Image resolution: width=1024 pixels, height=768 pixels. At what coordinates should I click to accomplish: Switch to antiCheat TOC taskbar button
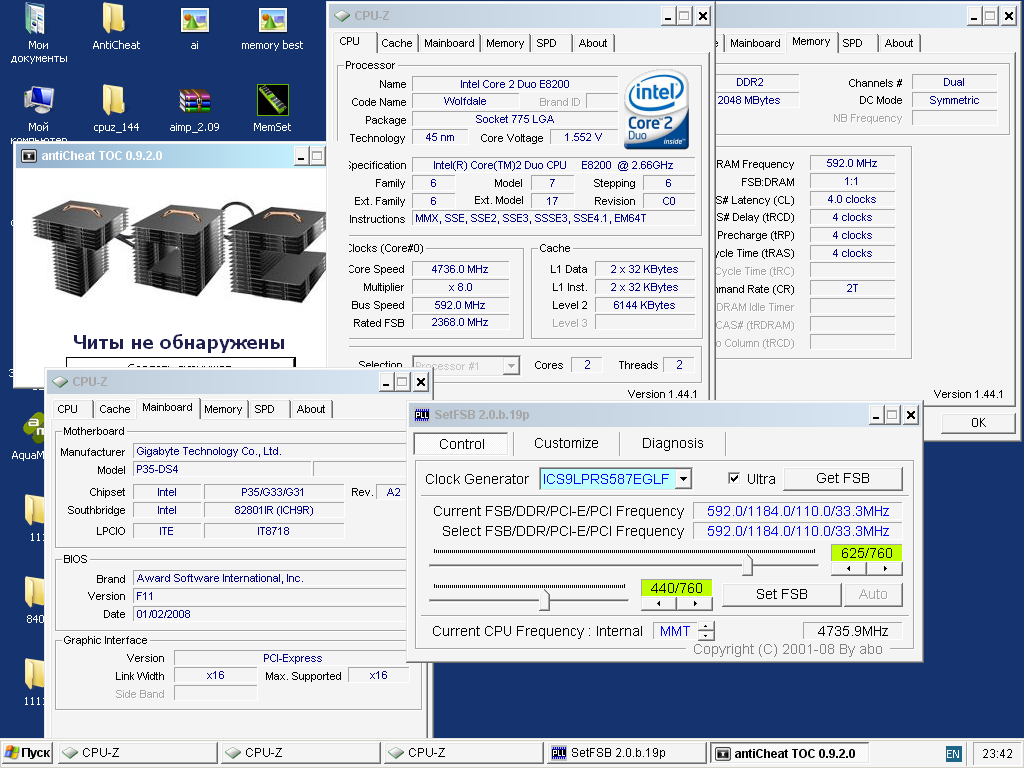[789, 753]
